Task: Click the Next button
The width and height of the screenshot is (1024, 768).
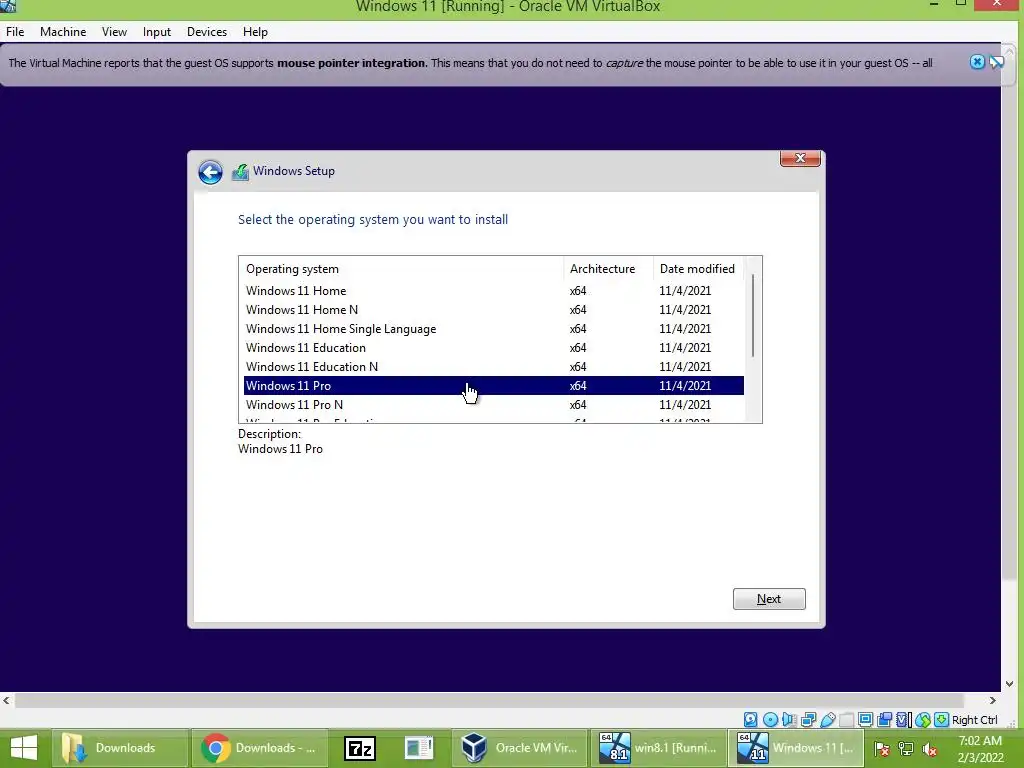Action: pyautogui.click(x=769, y=599)
